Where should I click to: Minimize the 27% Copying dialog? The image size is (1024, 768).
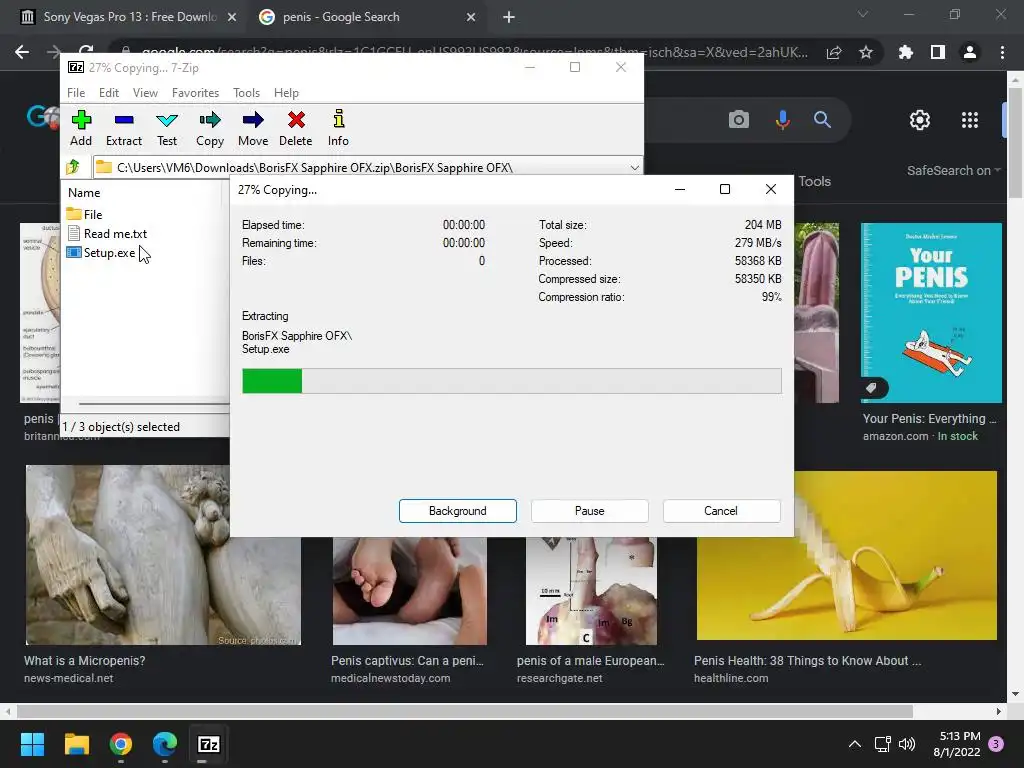tap(680, 189)
